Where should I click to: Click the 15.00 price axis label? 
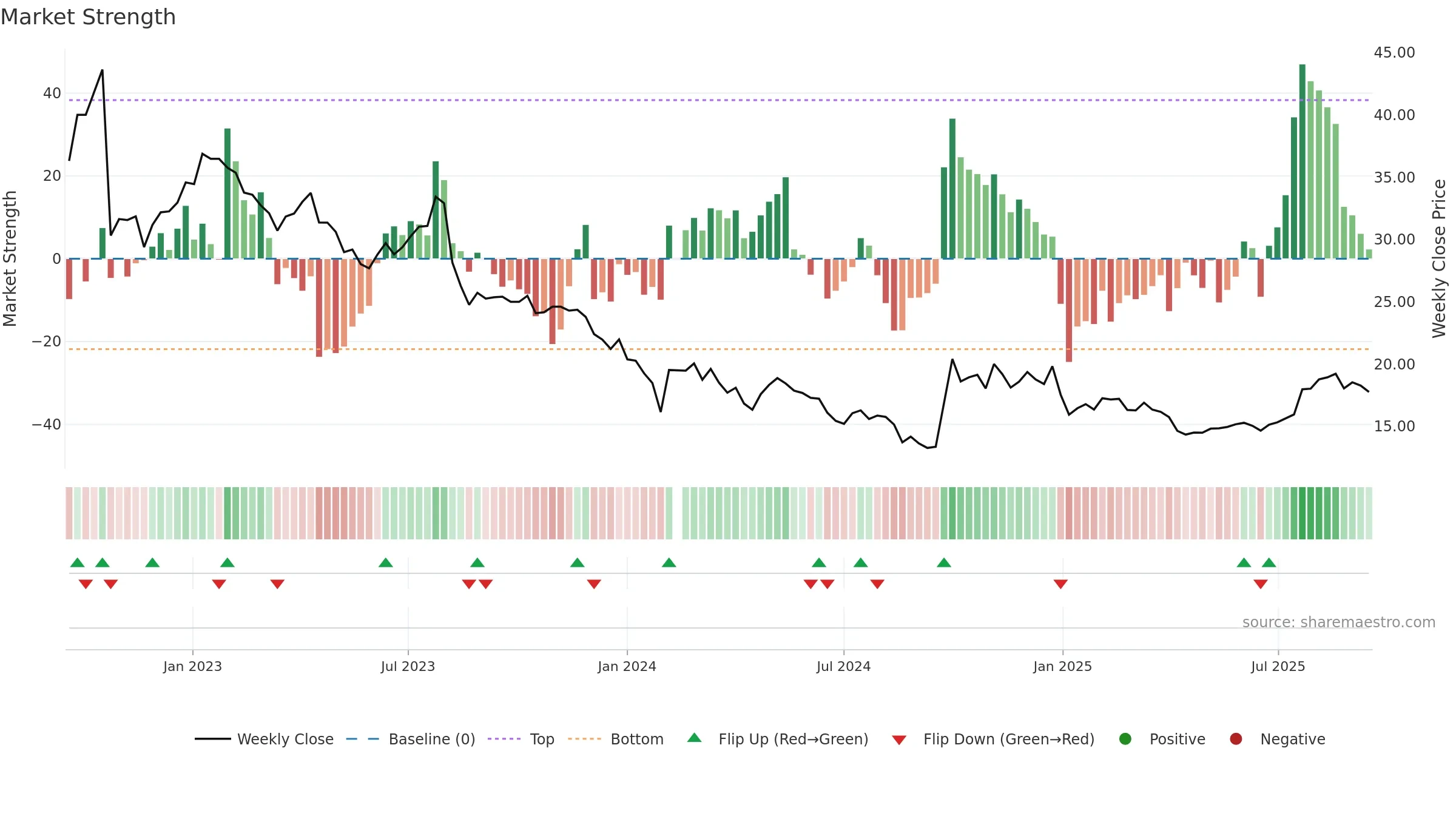[x=1394, y=426]
